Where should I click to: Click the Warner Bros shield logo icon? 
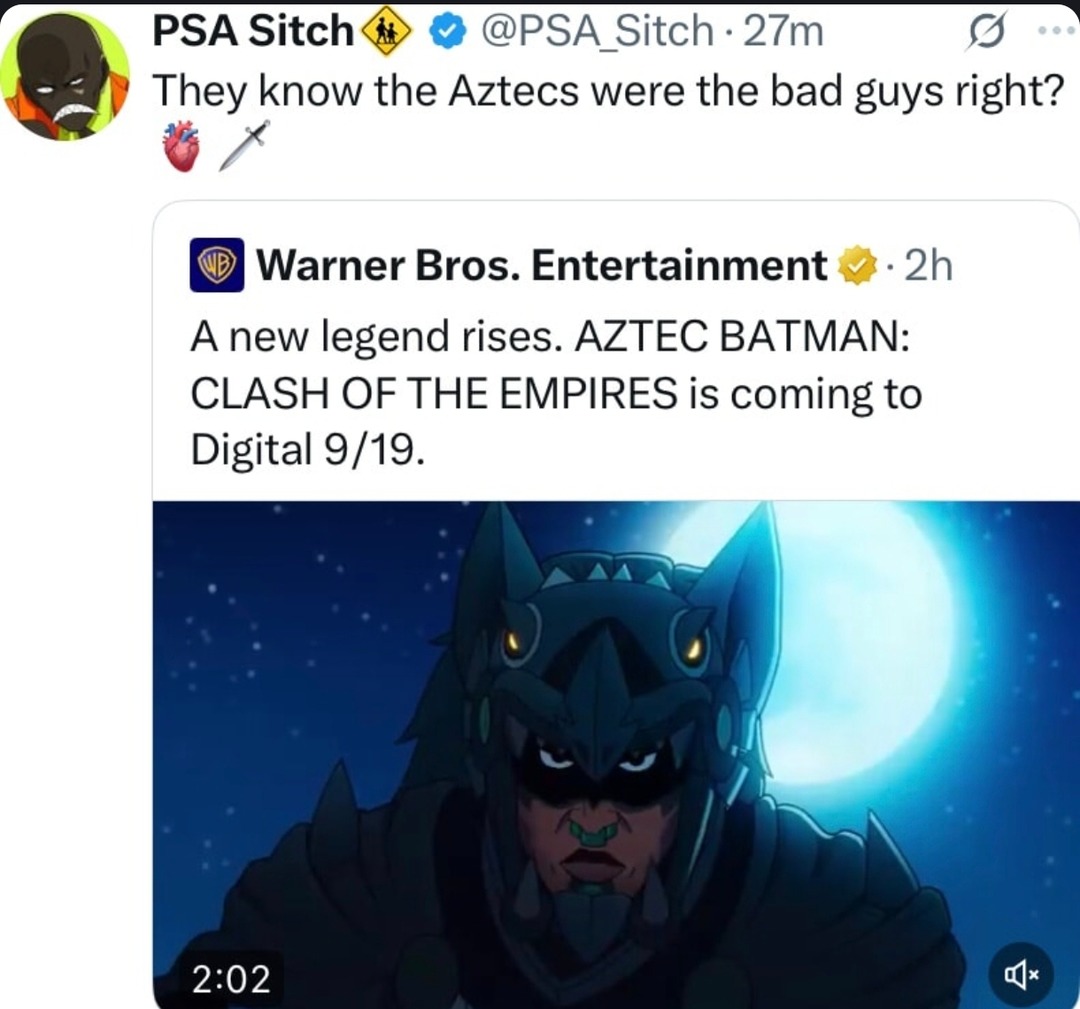coord(218,264)
